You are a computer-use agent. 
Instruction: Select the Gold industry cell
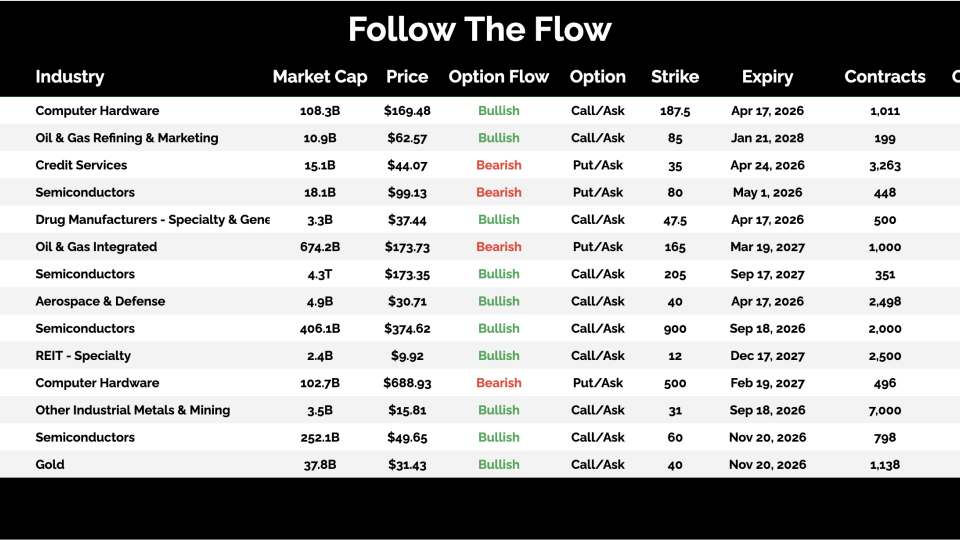[x=50, y=464]
